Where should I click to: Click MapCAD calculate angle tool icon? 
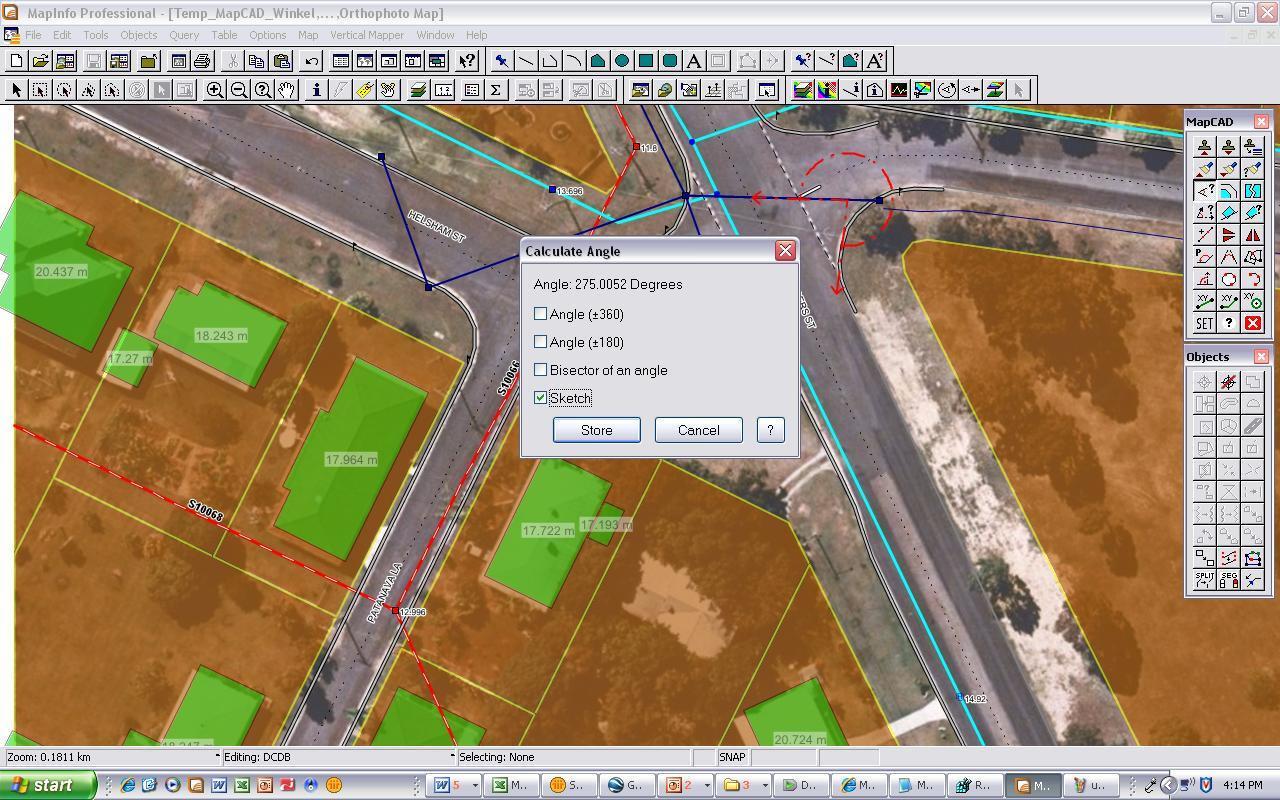coord(1204,191)
